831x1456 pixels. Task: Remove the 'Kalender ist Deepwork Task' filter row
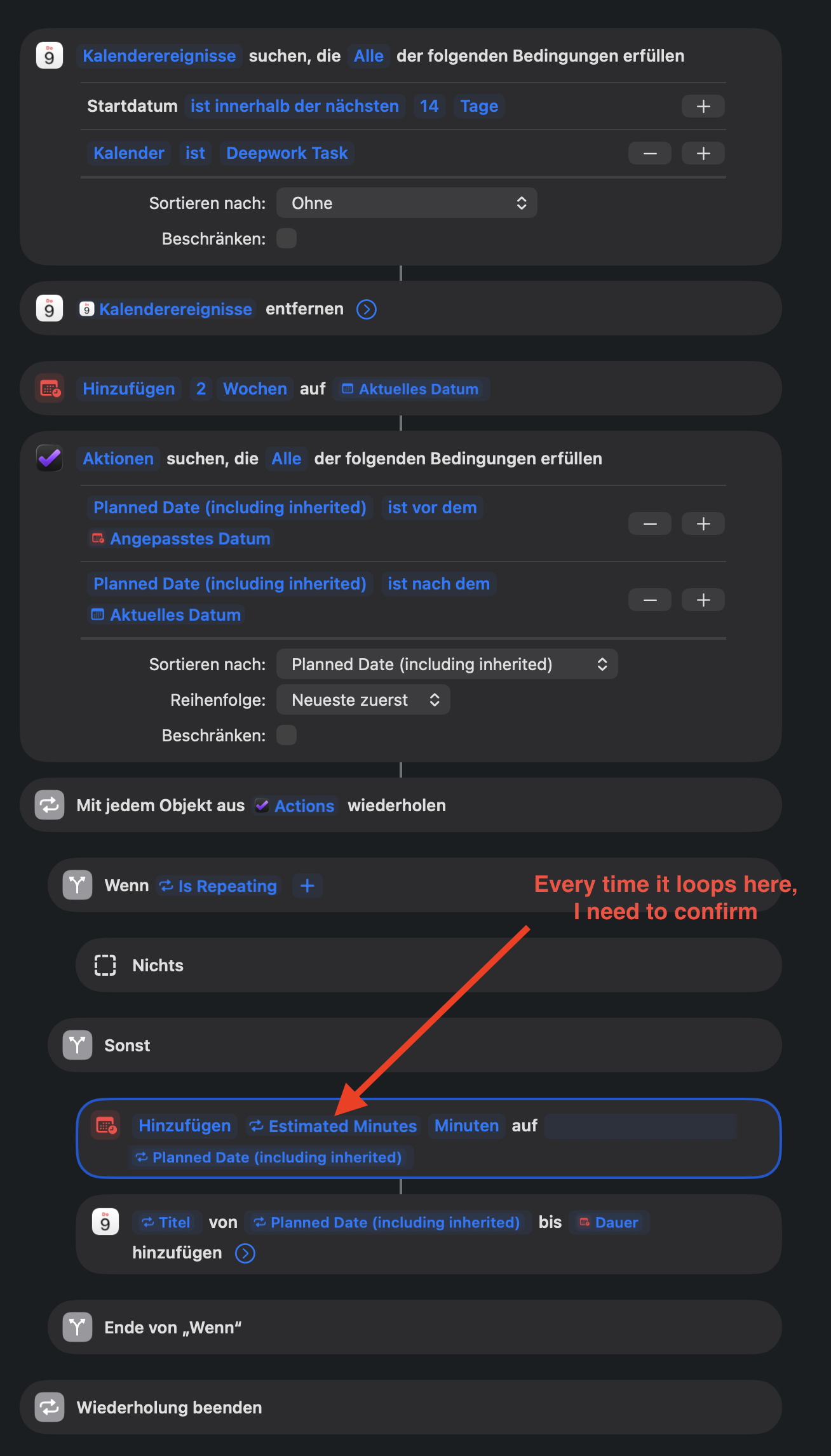[650, 153]
